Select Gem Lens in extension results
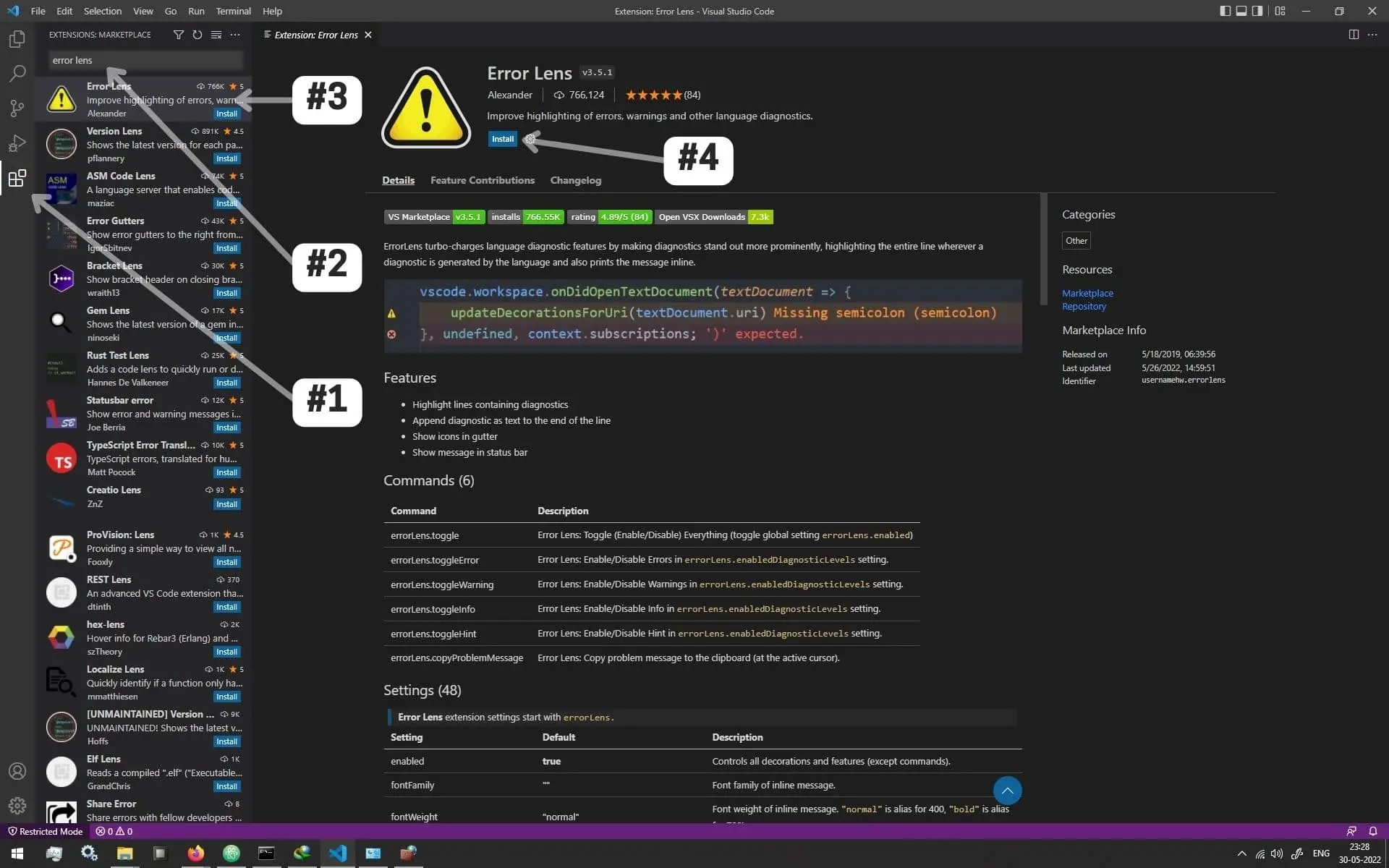This screenshot has width=1389, height=868. (144, 324)
